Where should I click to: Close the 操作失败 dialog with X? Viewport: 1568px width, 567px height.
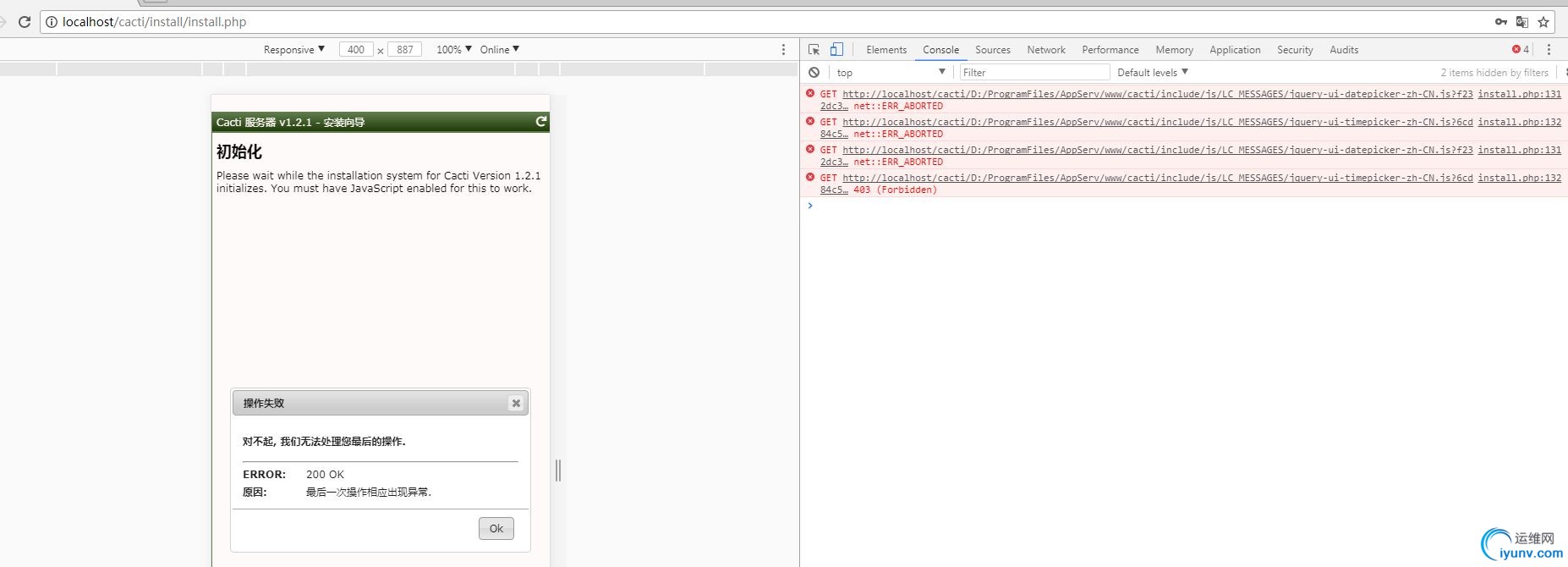(516, 404)
